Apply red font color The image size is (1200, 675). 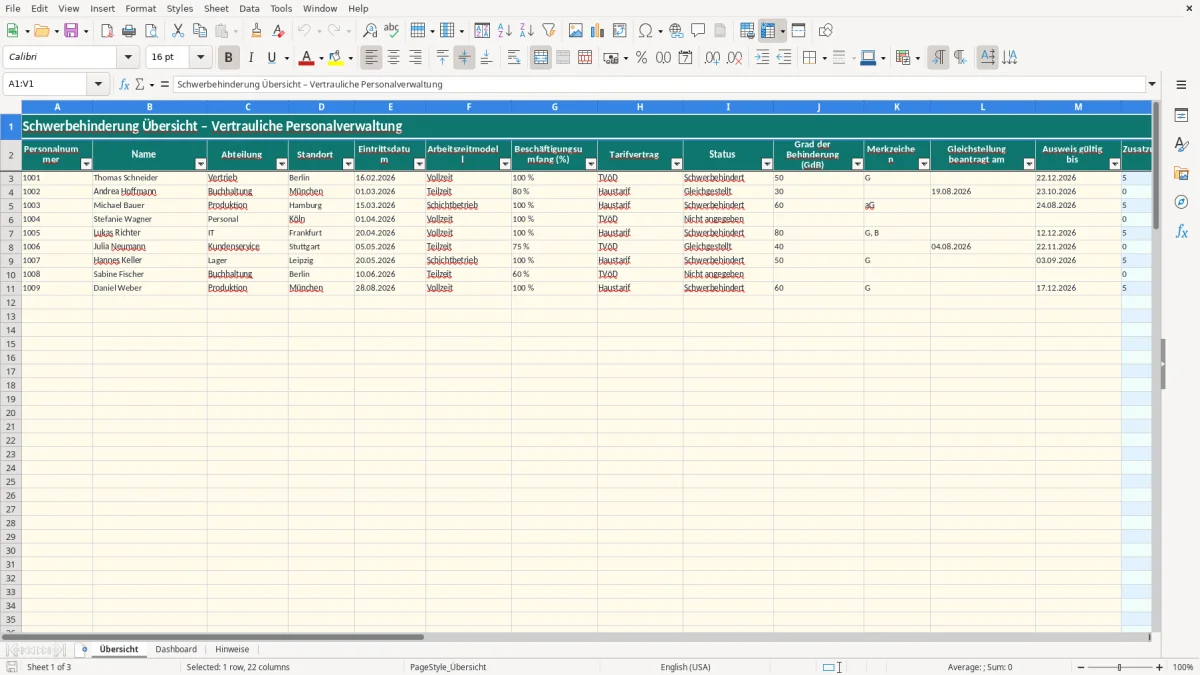click(x=306, y=58)
